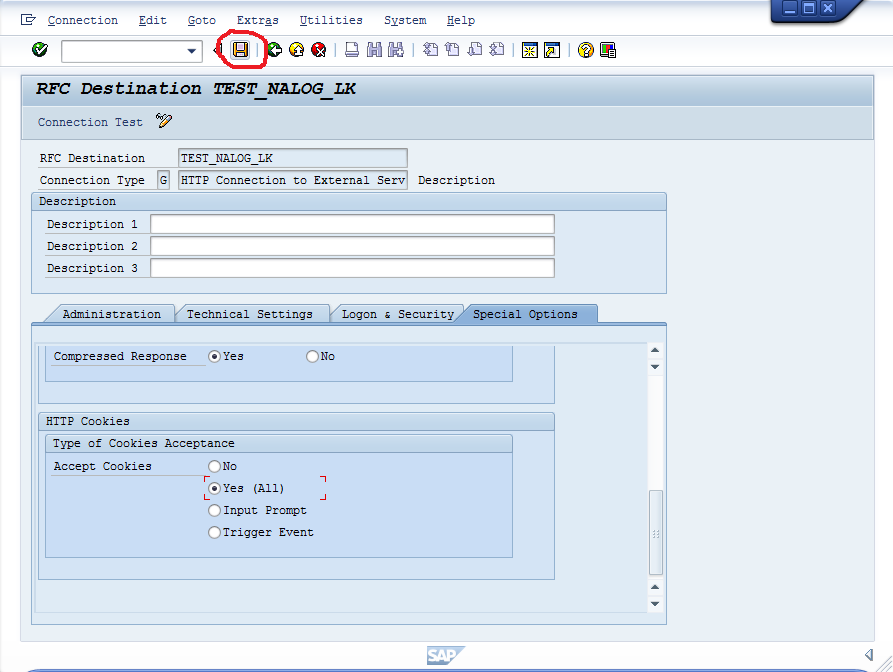Click the Connection Test wand icon

[164, 122]
